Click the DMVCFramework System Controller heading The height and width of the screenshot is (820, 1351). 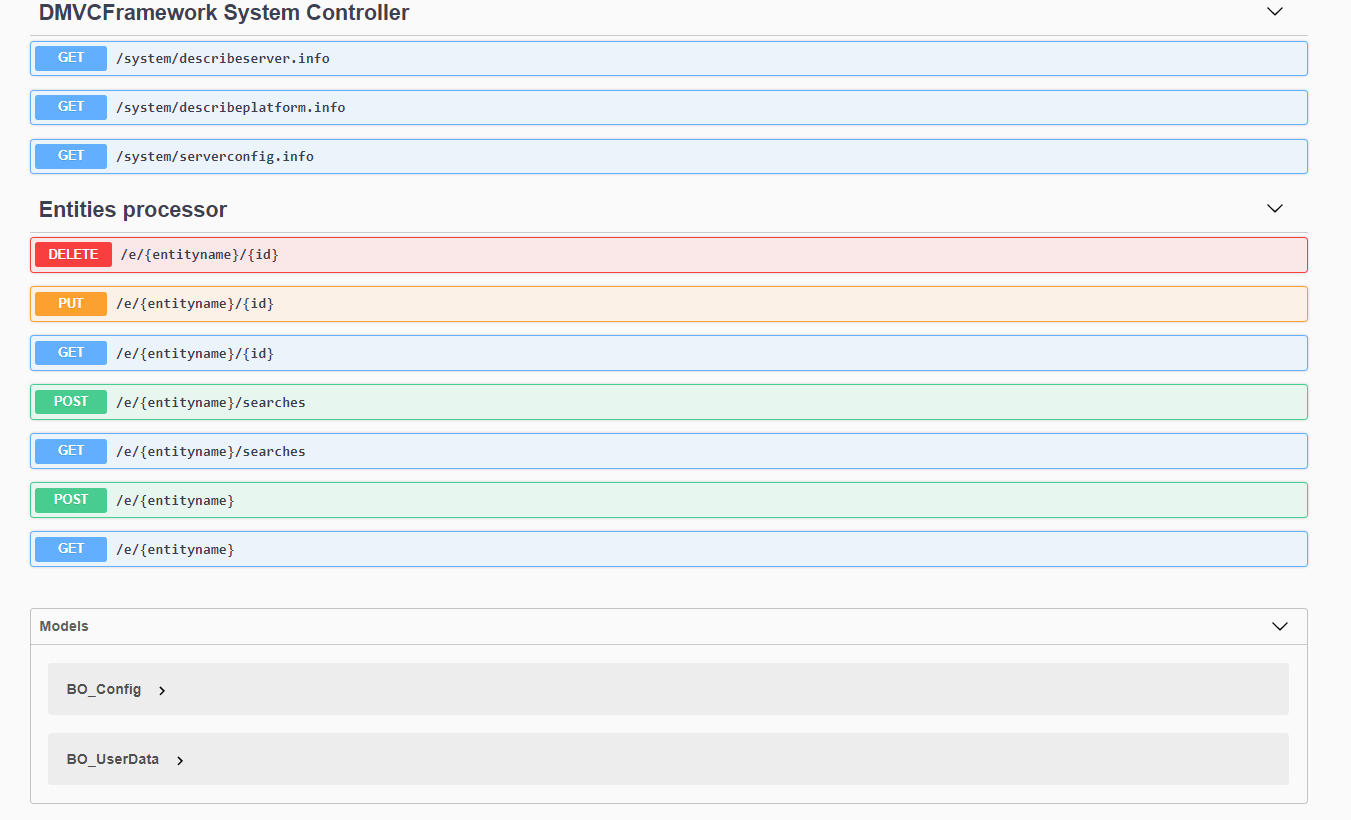click(224, 13)
